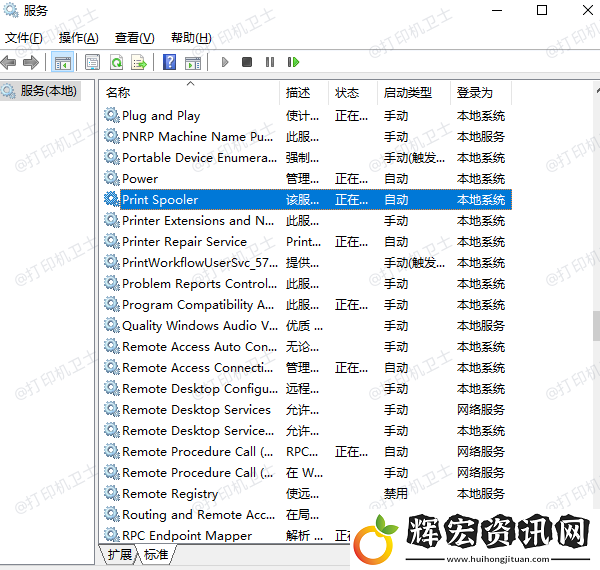
Task: Select Printer Extensions and N... service
Action: (x=198, y=221)
